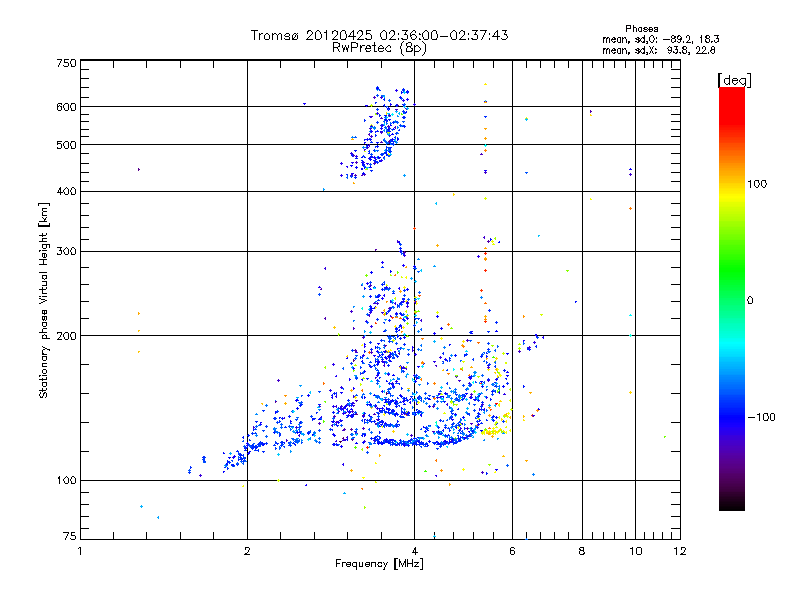Click the x-axis tick label '10'
This screenshot has width=800, height=600.
pos(636,551)
